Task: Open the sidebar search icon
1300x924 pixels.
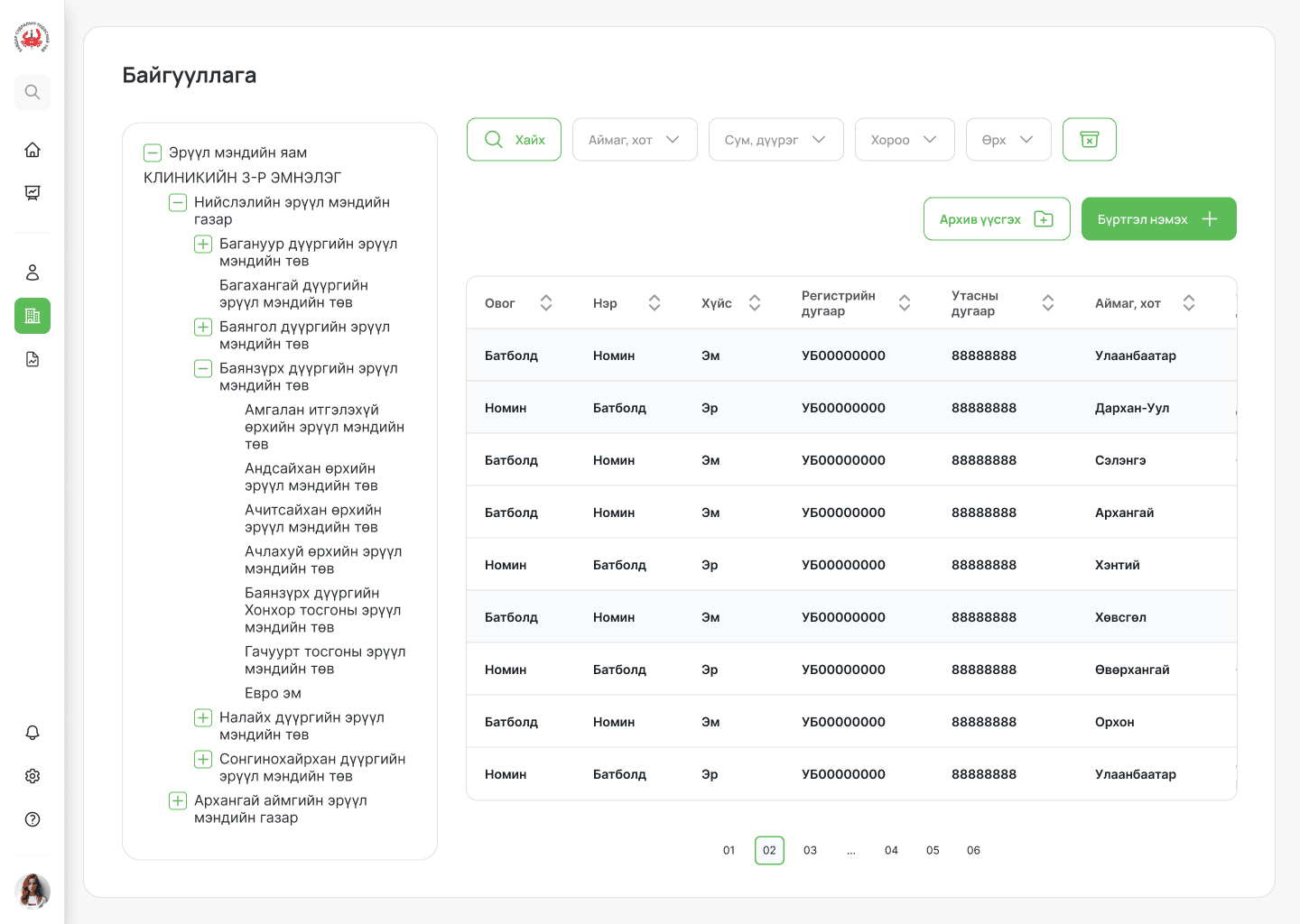Action: click(32, 92)
